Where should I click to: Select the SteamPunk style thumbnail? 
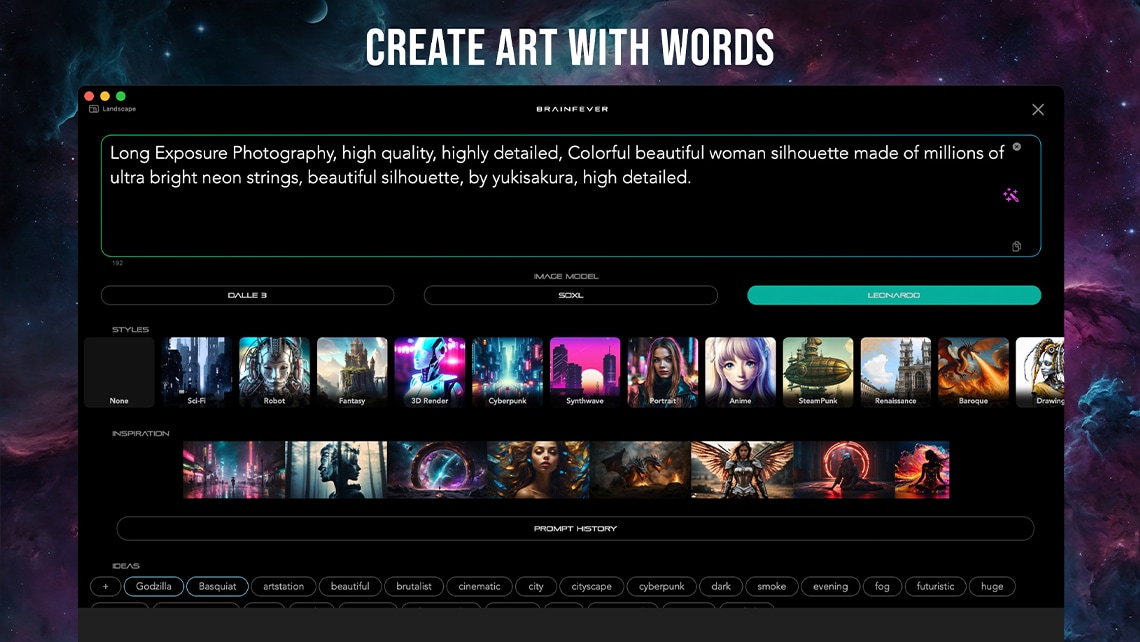coord(818,372)
